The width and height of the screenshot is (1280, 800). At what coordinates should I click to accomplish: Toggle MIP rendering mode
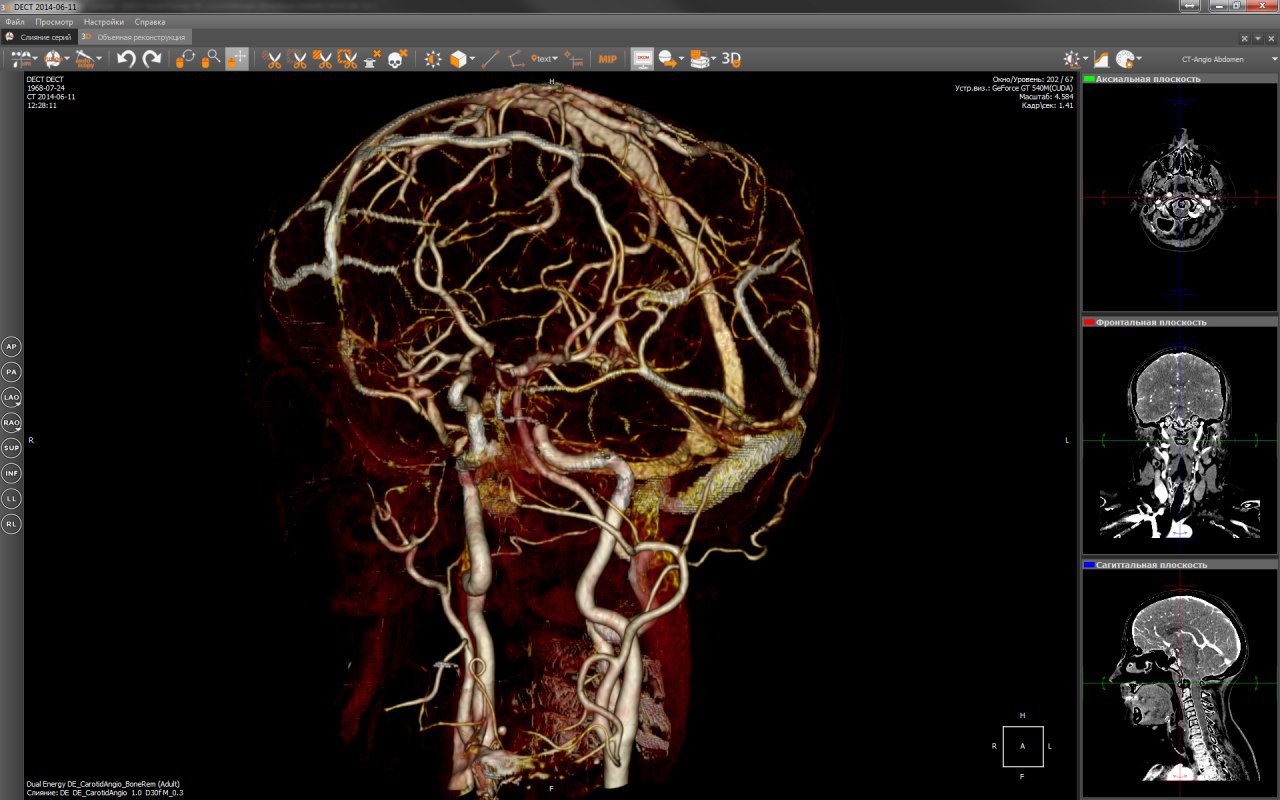pos(608,59)
